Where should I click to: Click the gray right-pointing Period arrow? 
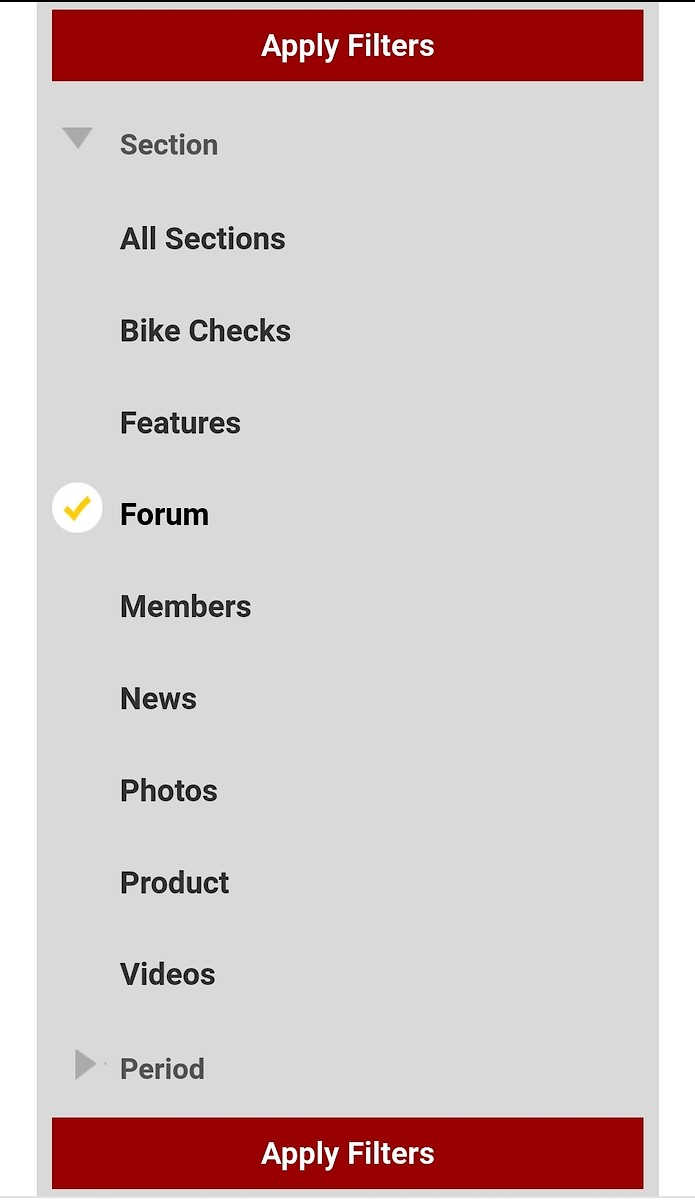pyautogui.click(x=86, y=1065)
